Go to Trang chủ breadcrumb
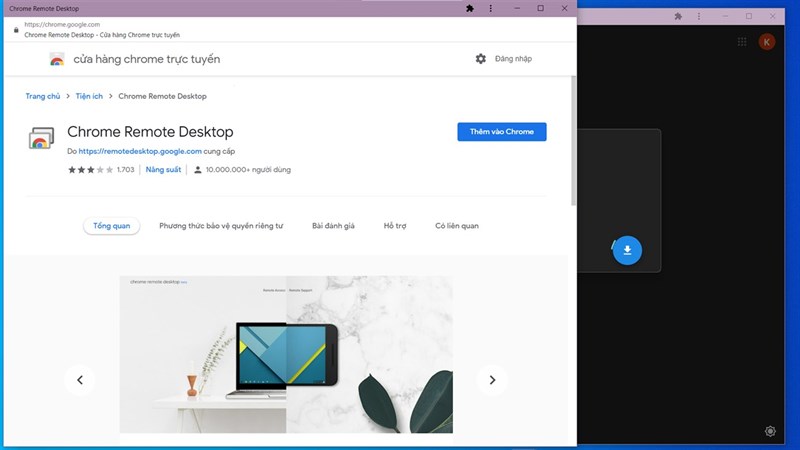 43,96
